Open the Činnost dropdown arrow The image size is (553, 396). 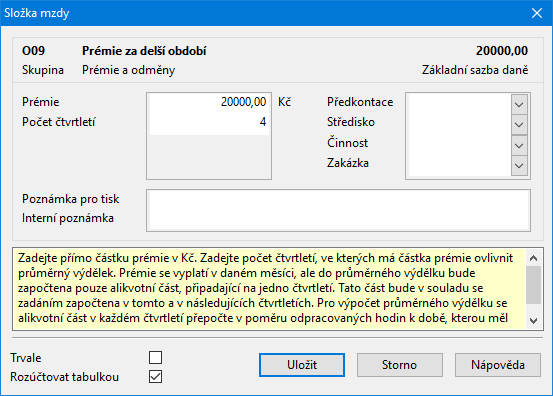pyautogui.click(x=519, y=145)
